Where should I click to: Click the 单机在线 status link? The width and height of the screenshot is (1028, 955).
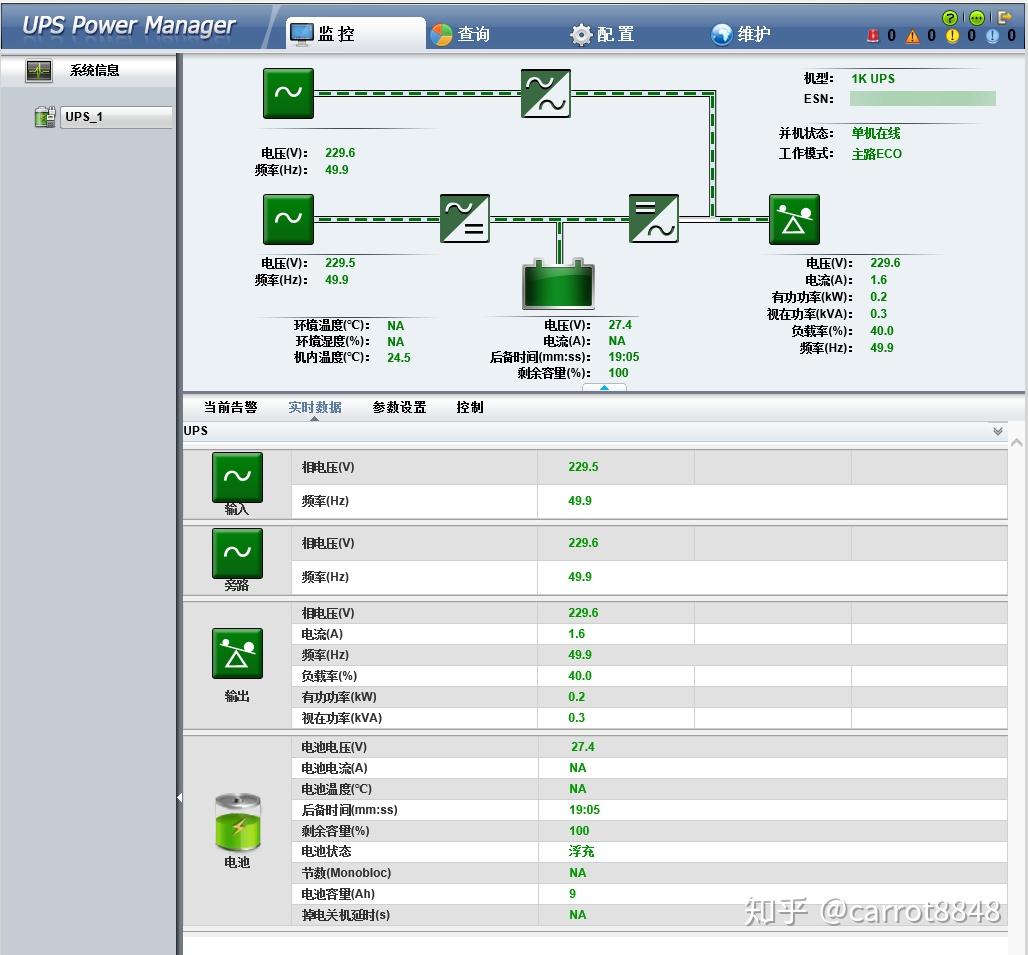pos(877,133)
